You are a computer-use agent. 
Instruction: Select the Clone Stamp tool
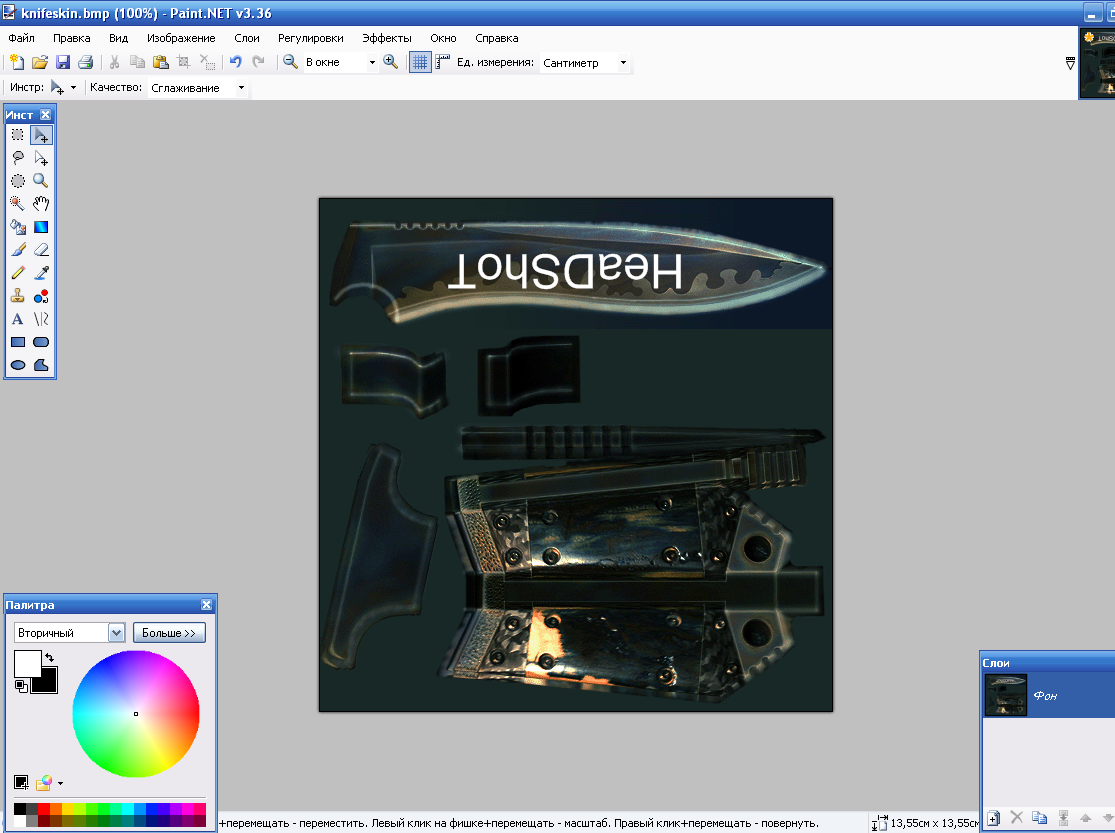(x=18, y=296)
